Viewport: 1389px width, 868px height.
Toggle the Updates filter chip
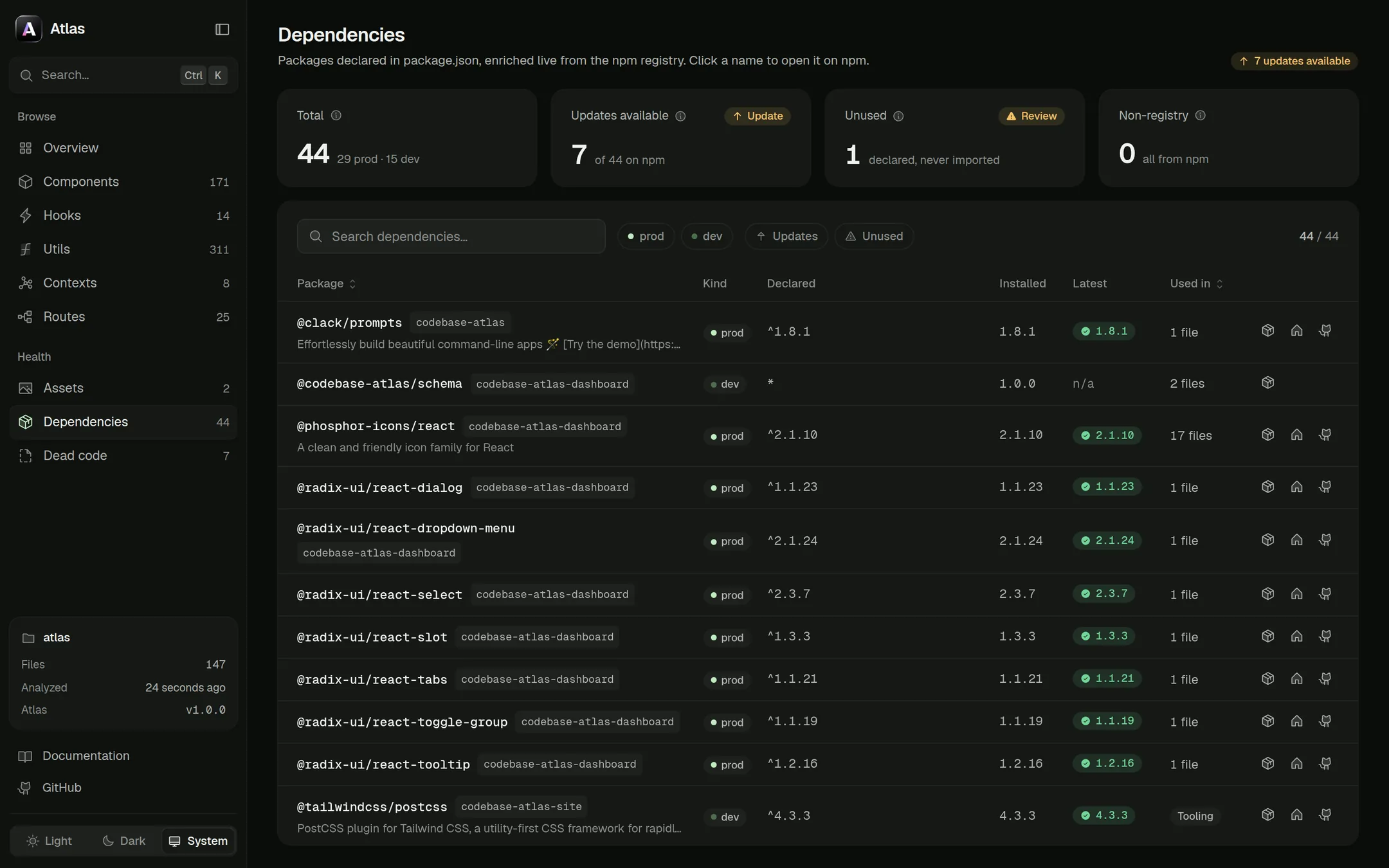click(786, 236)
